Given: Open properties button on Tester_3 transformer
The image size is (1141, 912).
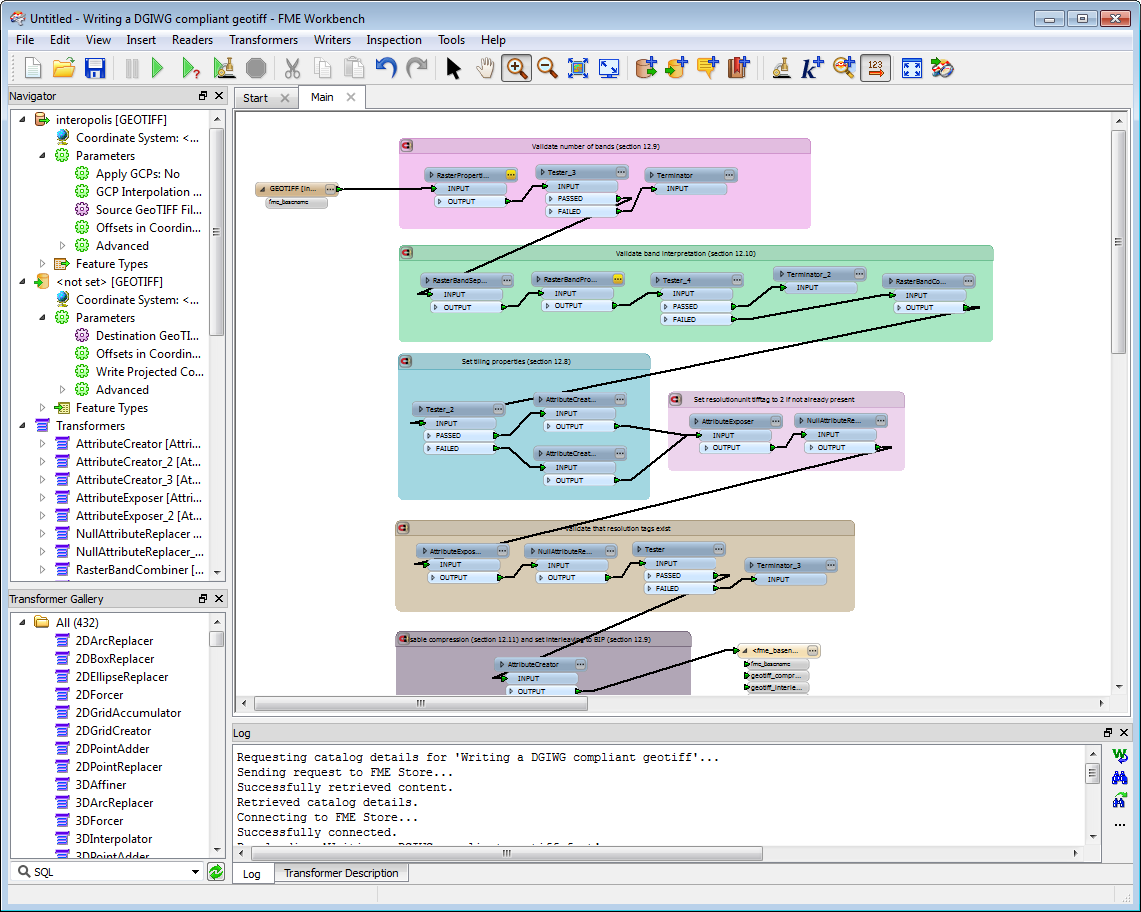Looking at the screenshot, I should pos(621,173).
